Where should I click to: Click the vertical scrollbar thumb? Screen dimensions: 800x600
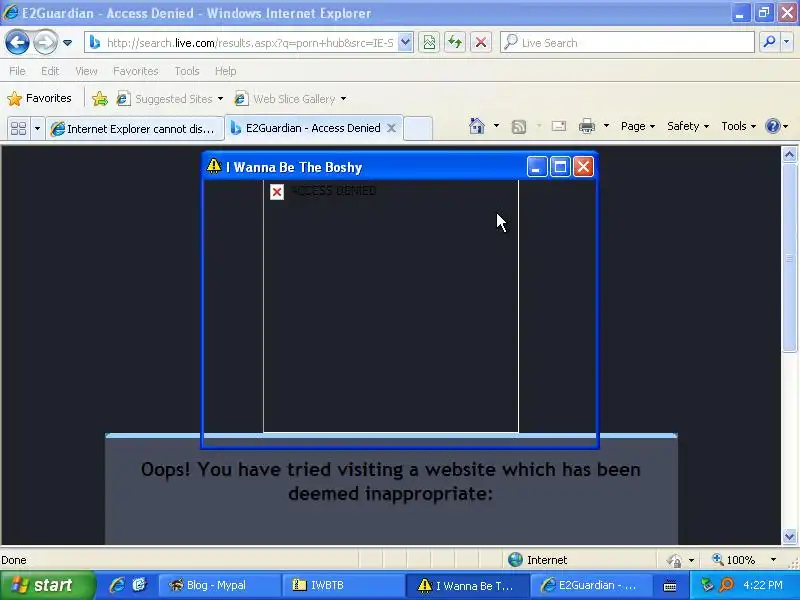pos(789,257)
